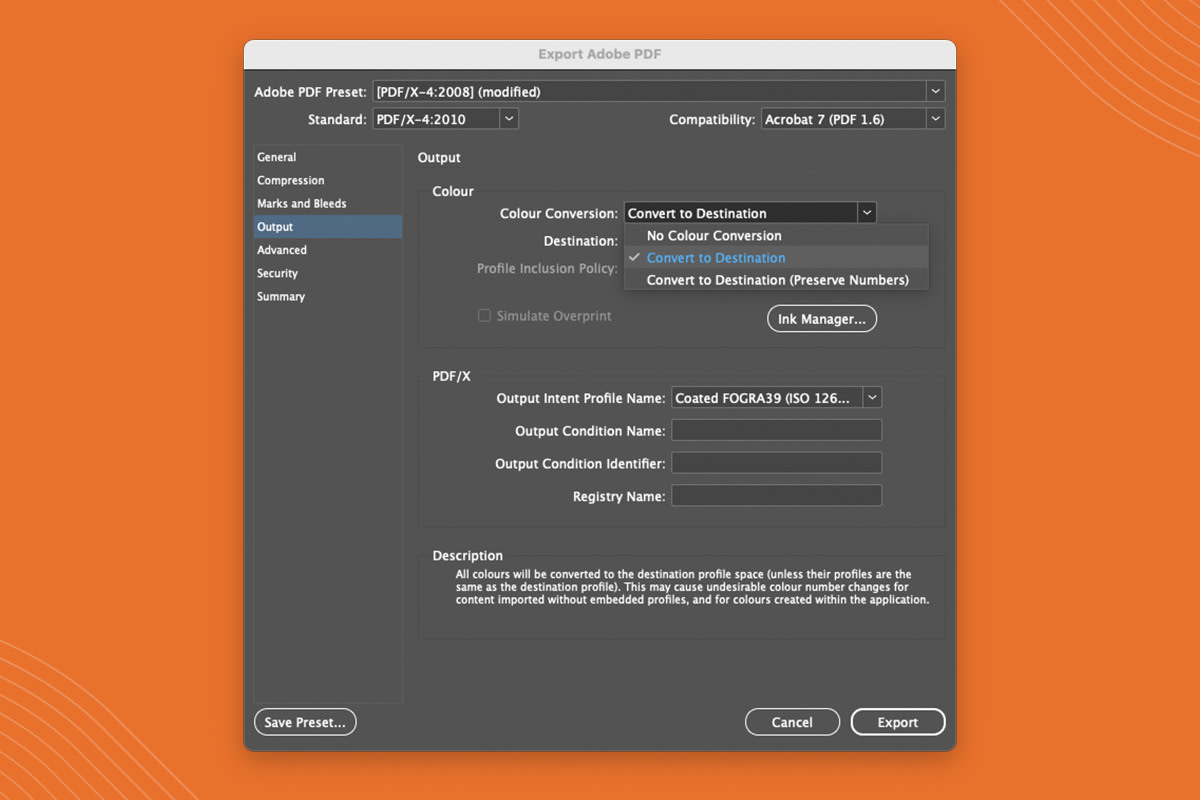Choose checked Convert to Destination option
Screen dimensions: 1200x800
[x=776, y=258]
